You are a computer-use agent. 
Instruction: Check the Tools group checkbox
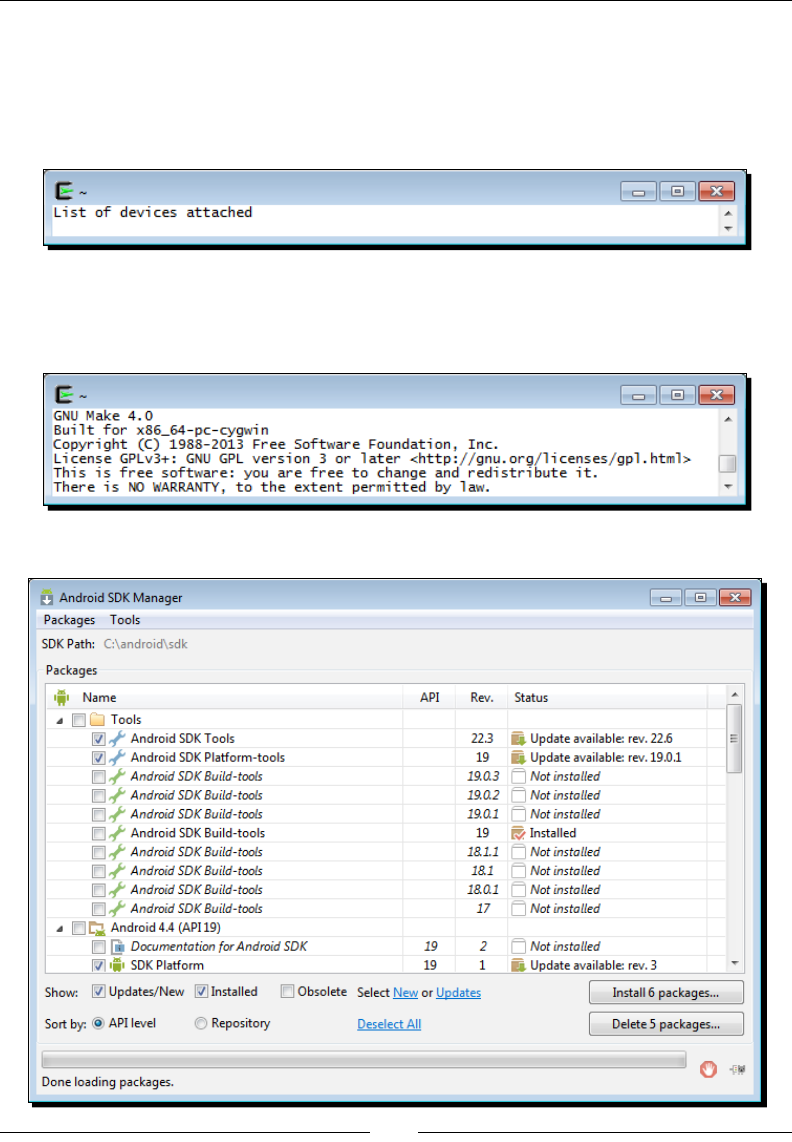tap(79, 720)
